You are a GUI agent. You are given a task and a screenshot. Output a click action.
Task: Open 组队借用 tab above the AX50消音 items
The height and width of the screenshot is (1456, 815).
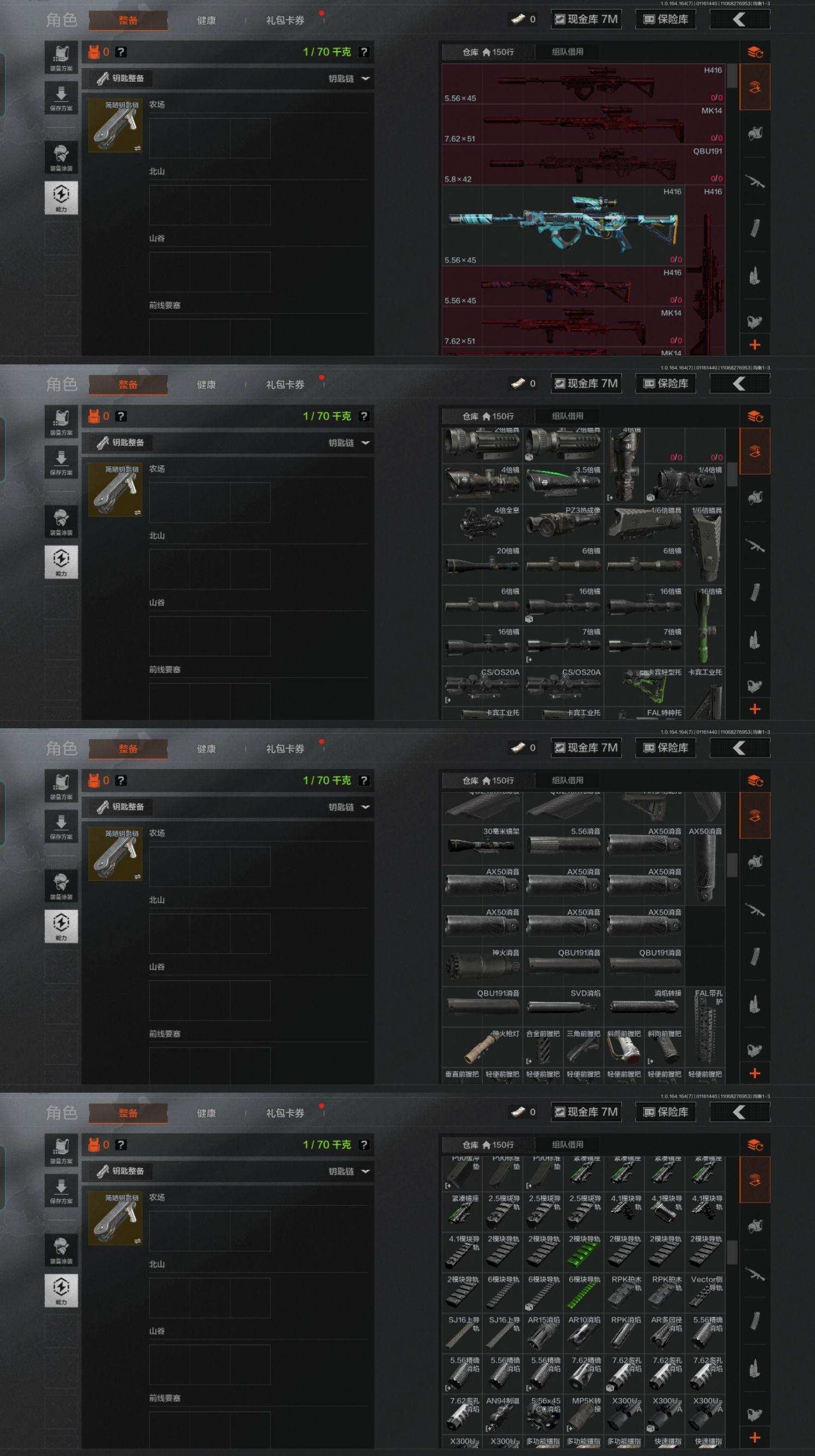(x=567, y=780)
